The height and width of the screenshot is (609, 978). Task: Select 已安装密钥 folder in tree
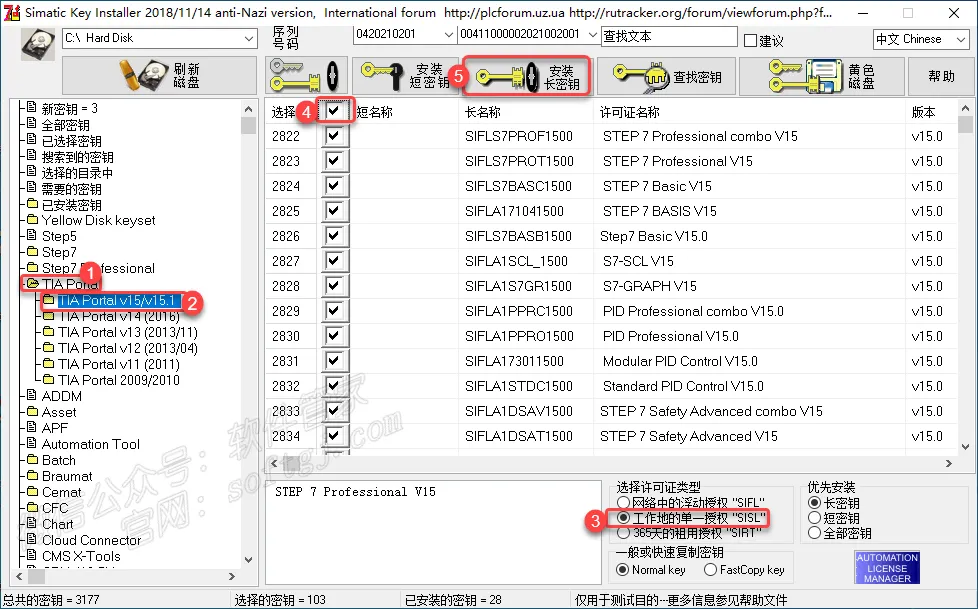pyautogui.click(x=71, y=205)
